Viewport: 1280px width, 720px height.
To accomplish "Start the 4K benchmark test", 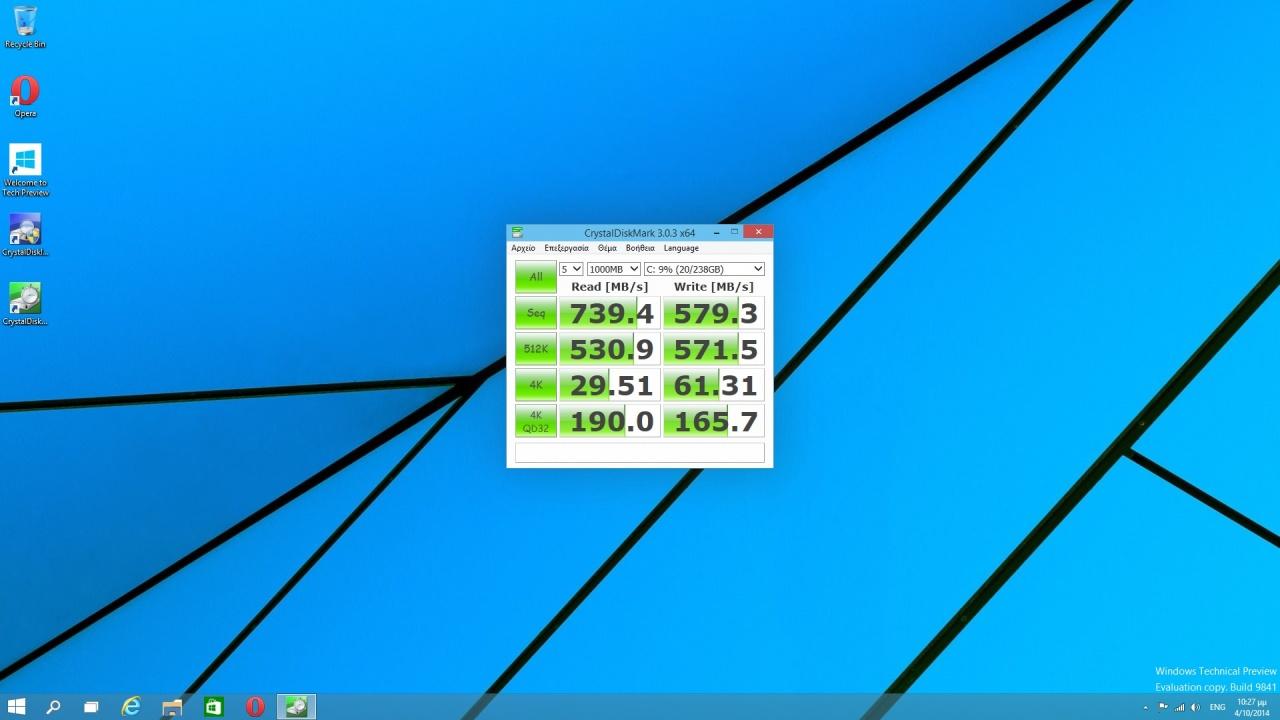I will click(x=536, y=385).
